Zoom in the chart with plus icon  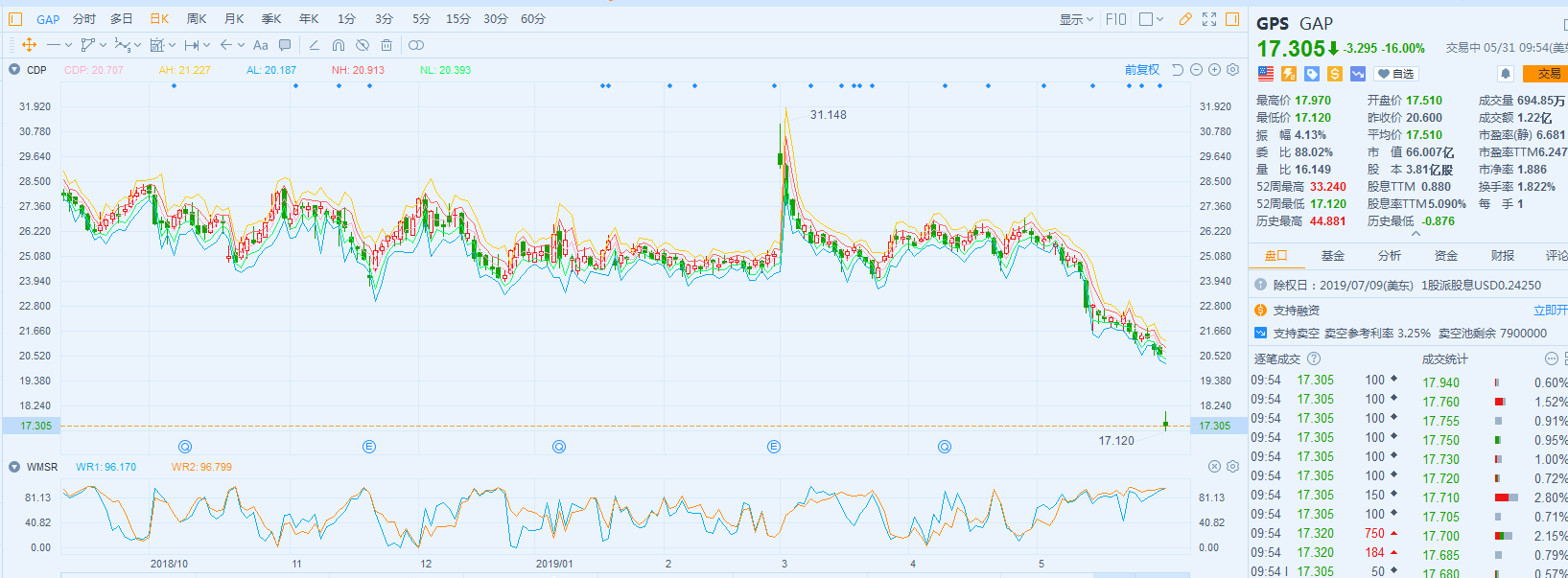tap(1214, 70)
